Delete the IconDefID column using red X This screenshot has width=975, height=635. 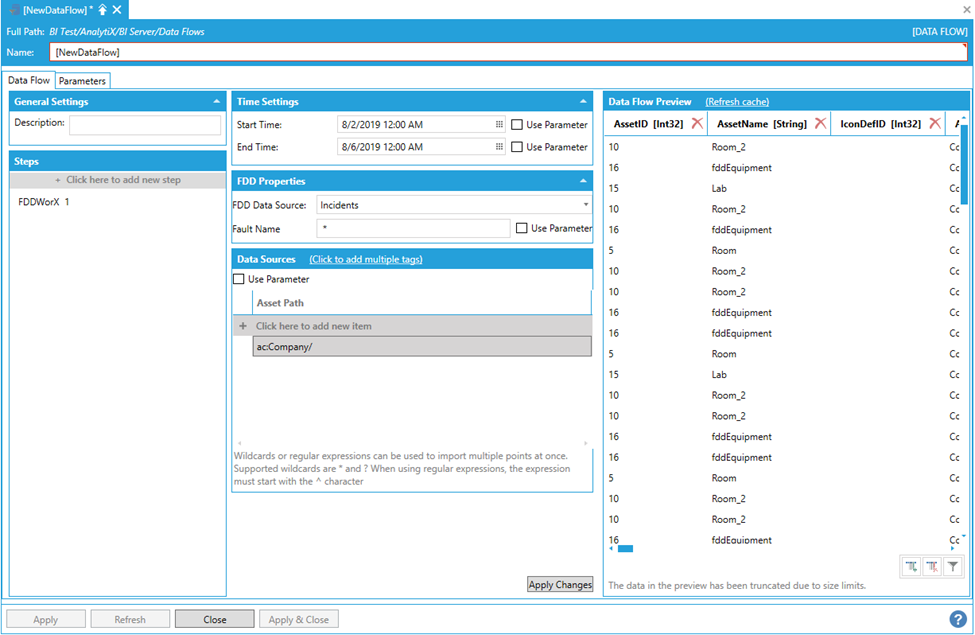(x=935, y=123)
